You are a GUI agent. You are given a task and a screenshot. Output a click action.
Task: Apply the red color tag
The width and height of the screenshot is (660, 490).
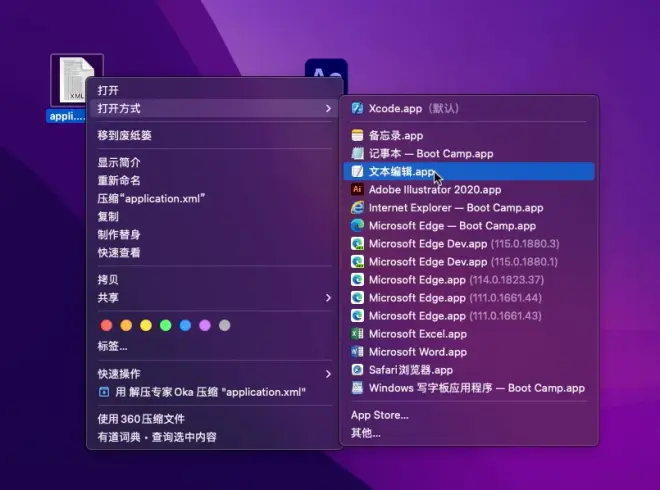click(x=106, y=325)
